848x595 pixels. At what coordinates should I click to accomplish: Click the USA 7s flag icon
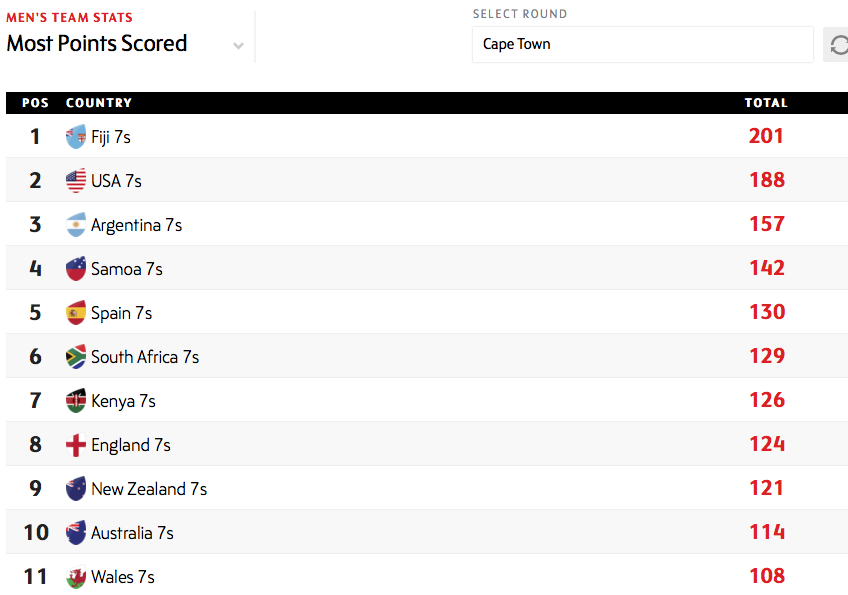click(76, 181)
